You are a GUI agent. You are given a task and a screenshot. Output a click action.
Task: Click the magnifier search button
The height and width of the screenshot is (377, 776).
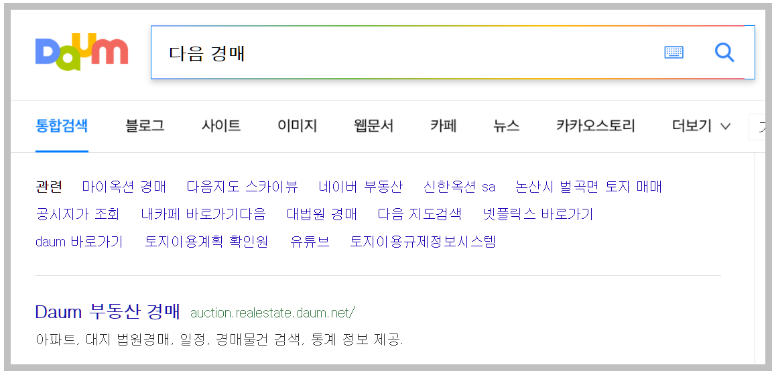pyautogui.click(x=725, y=52)
